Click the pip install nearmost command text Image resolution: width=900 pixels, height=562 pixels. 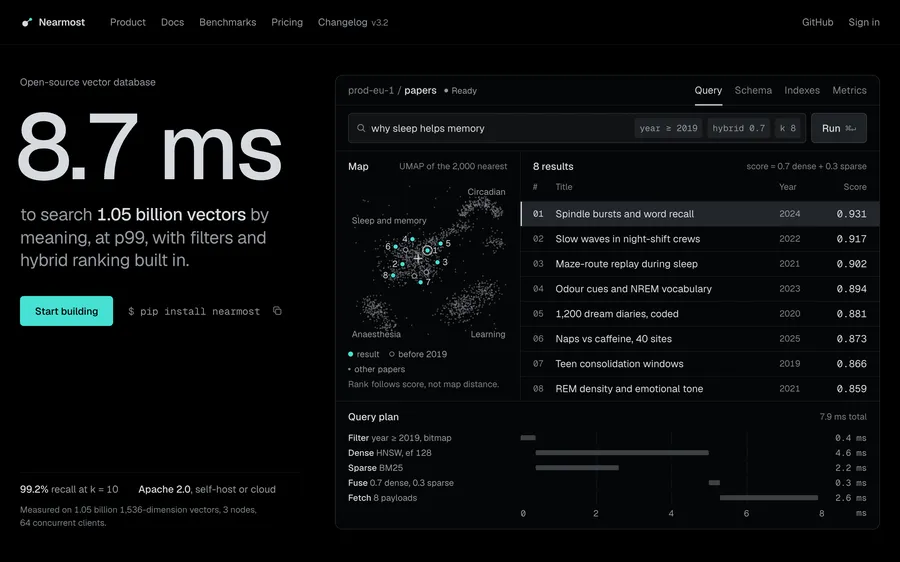click(x=194, y=311)
